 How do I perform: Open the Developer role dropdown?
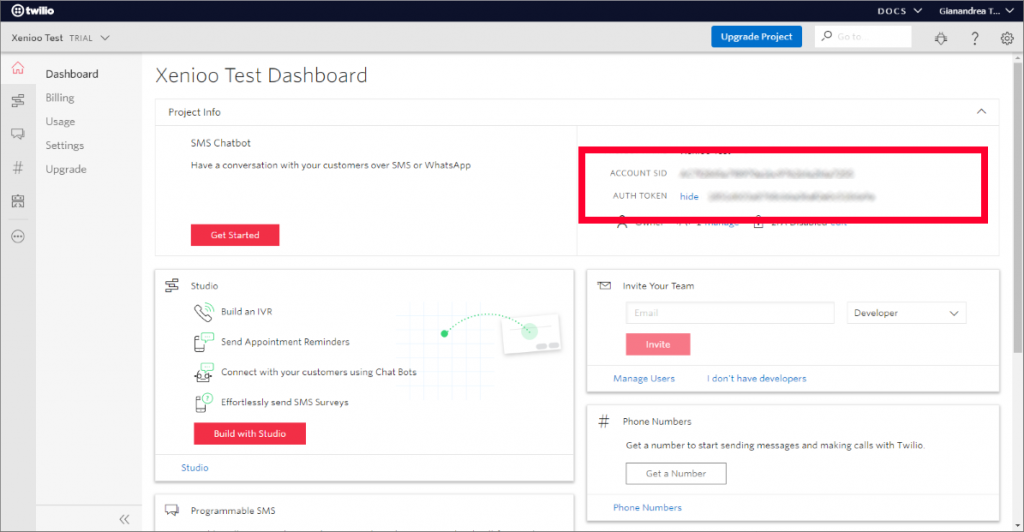pos(906,313)
